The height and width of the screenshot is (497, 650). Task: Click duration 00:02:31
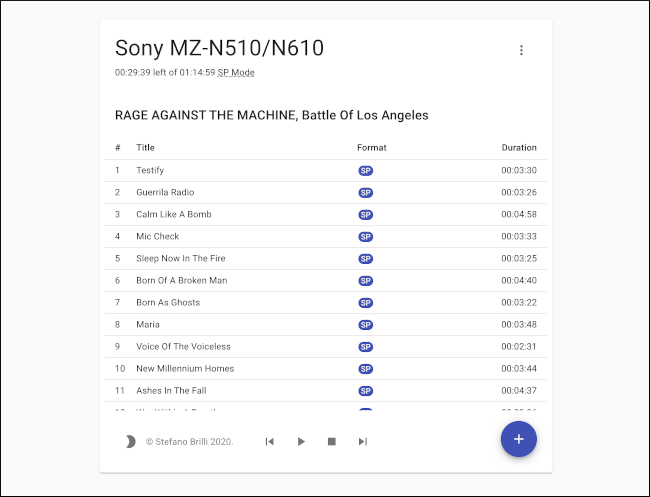pyautogui.click(x=519, y=347)
